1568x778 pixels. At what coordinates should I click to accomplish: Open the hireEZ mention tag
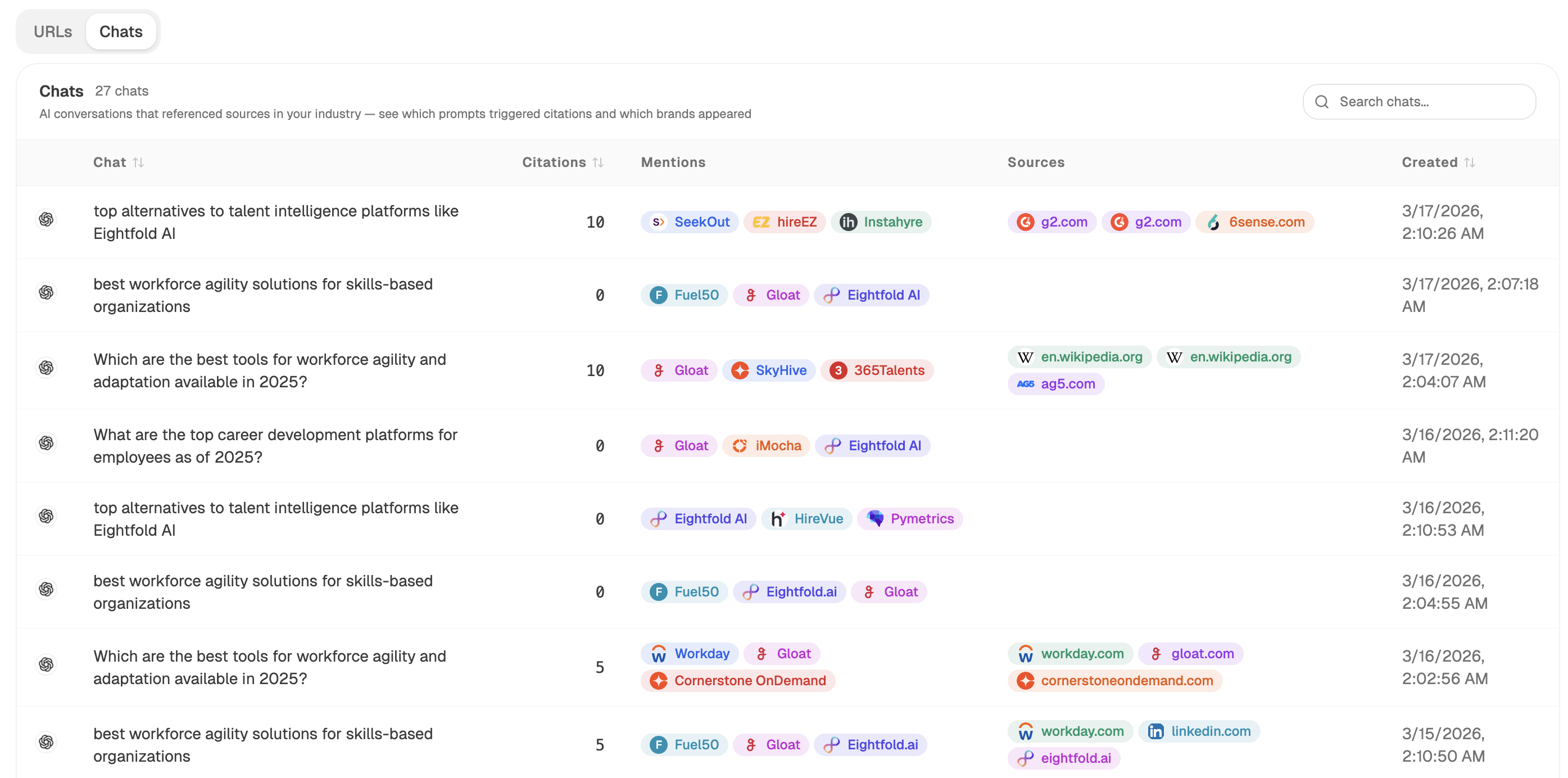tap(784, 222)
